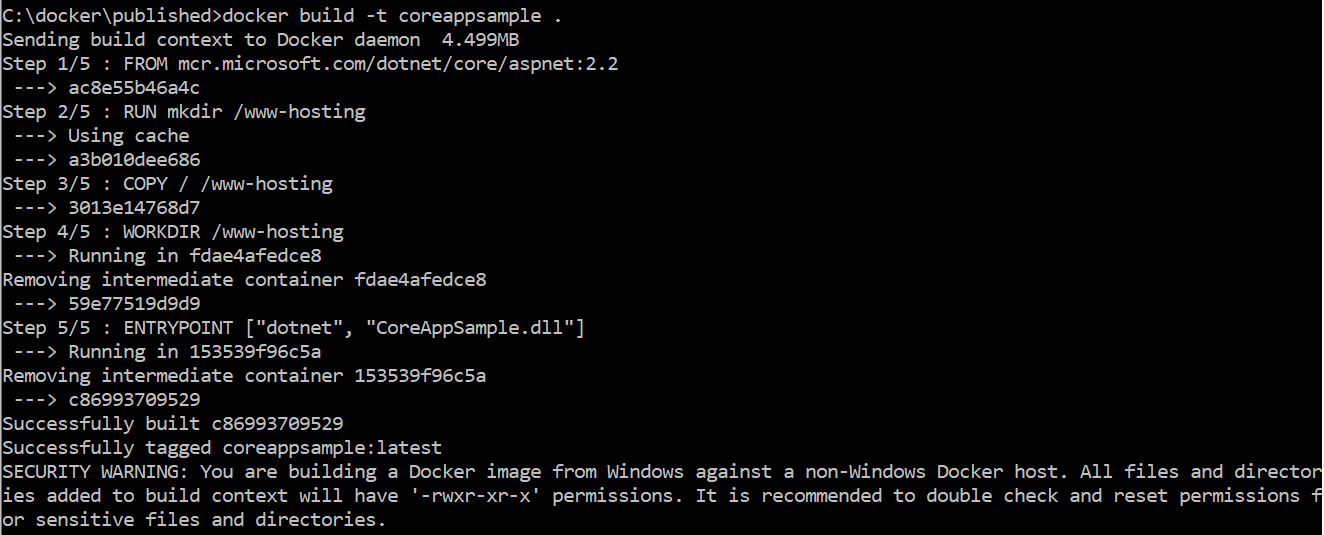Select the layer hash a3b010dee686

pos(134,160)
